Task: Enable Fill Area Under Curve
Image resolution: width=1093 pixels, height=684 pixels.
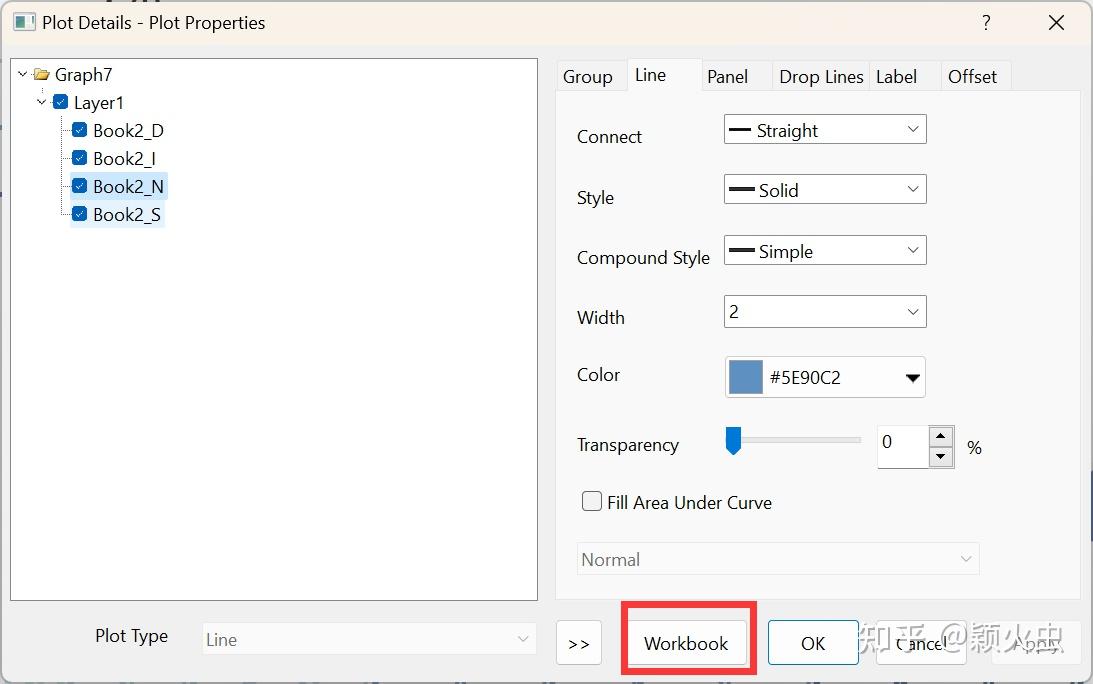Action: [592, 502]
